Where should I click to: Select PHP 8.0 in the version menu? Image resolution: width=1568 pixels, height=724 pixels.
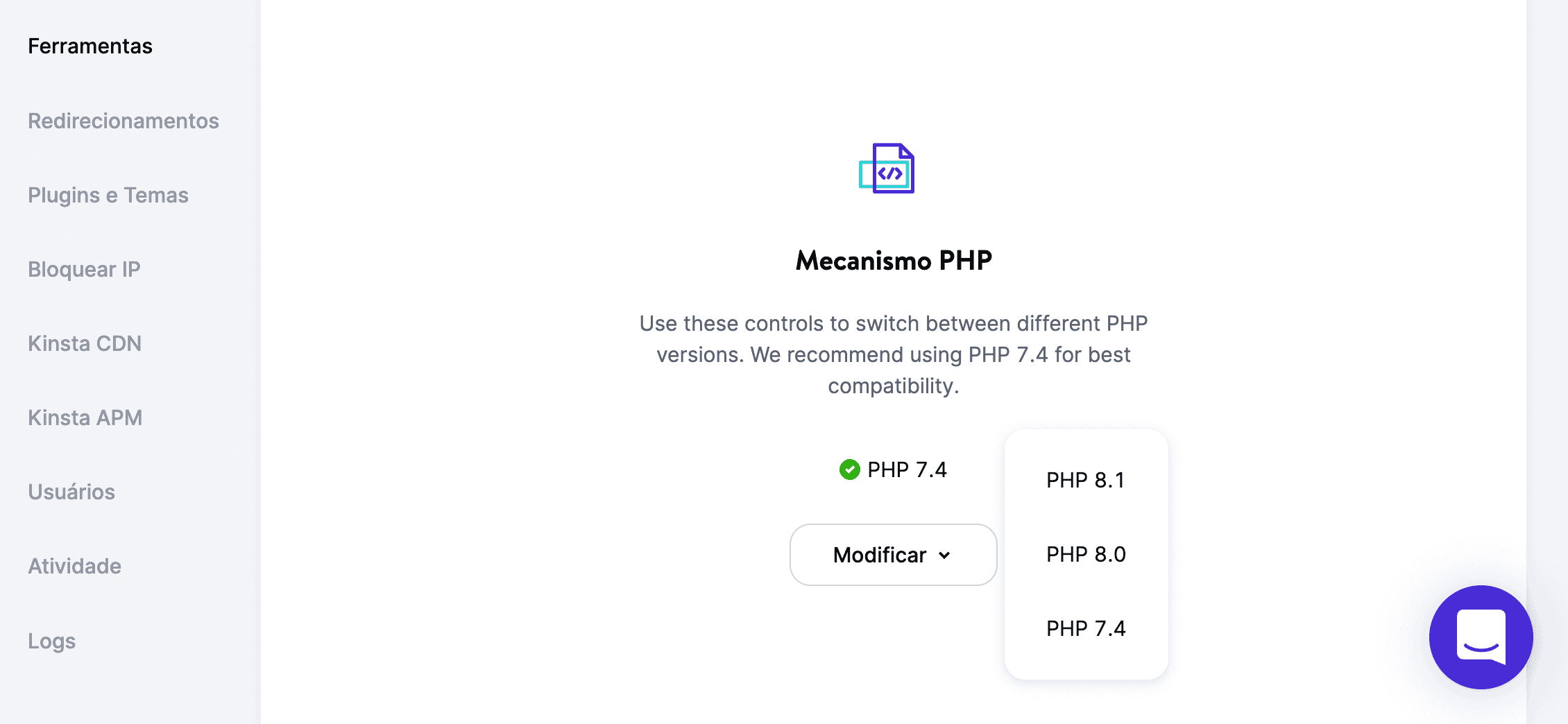click(x=1086, y=553)
